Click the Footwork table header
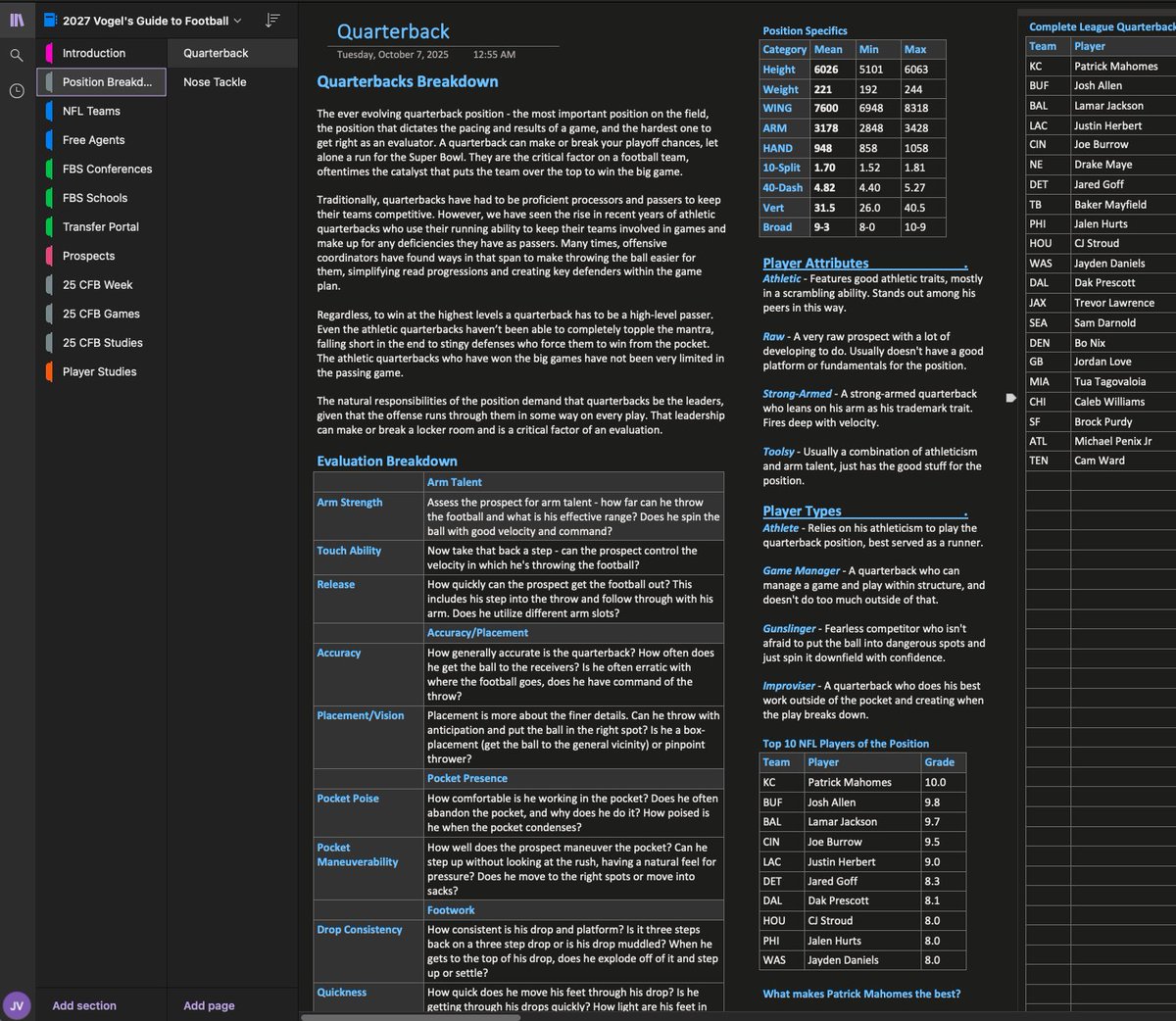Viewport: 1176px width, 1021px height. coord(451,910)
